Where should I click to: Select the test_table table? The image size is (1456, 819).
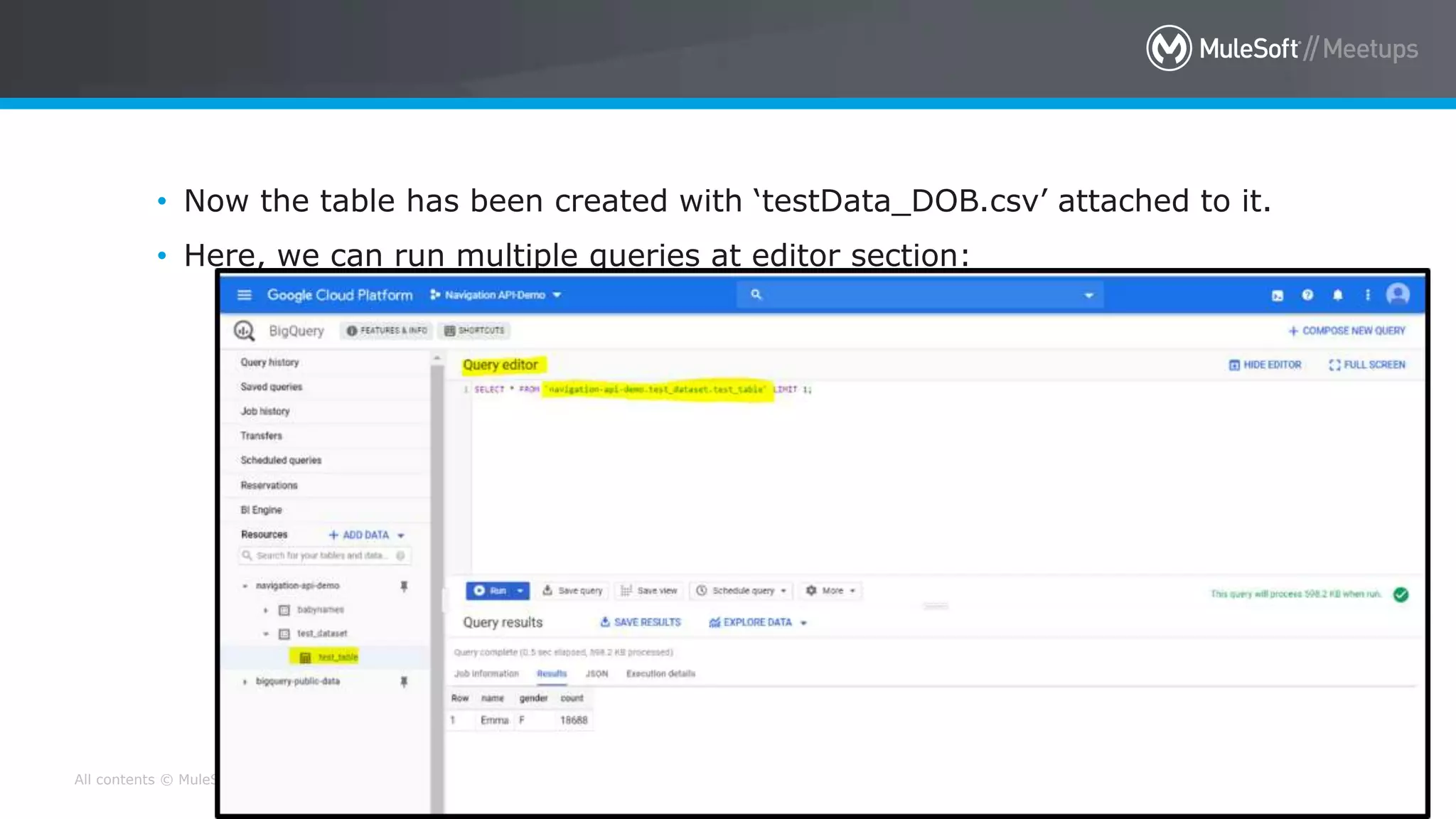coord(338,657)
